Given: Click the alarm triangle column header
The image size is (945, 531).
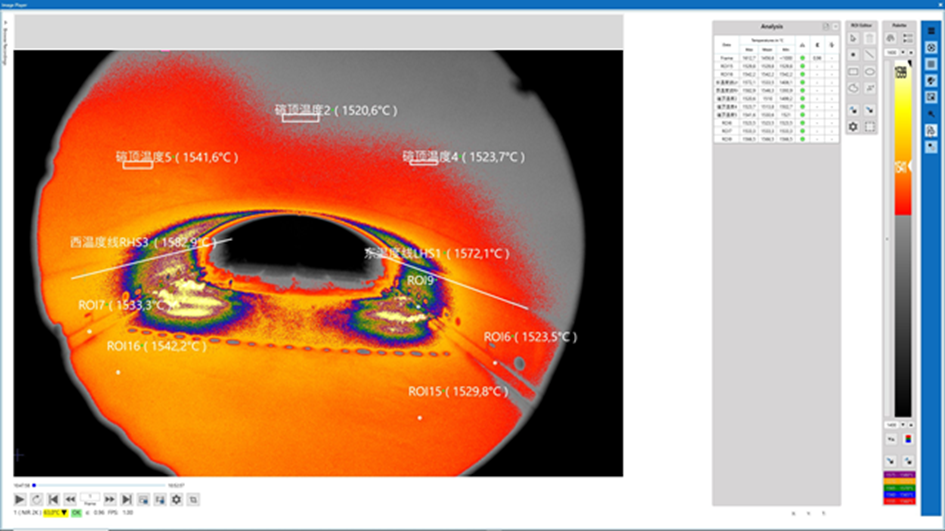Looking at the screenshot, I should 802,45.
